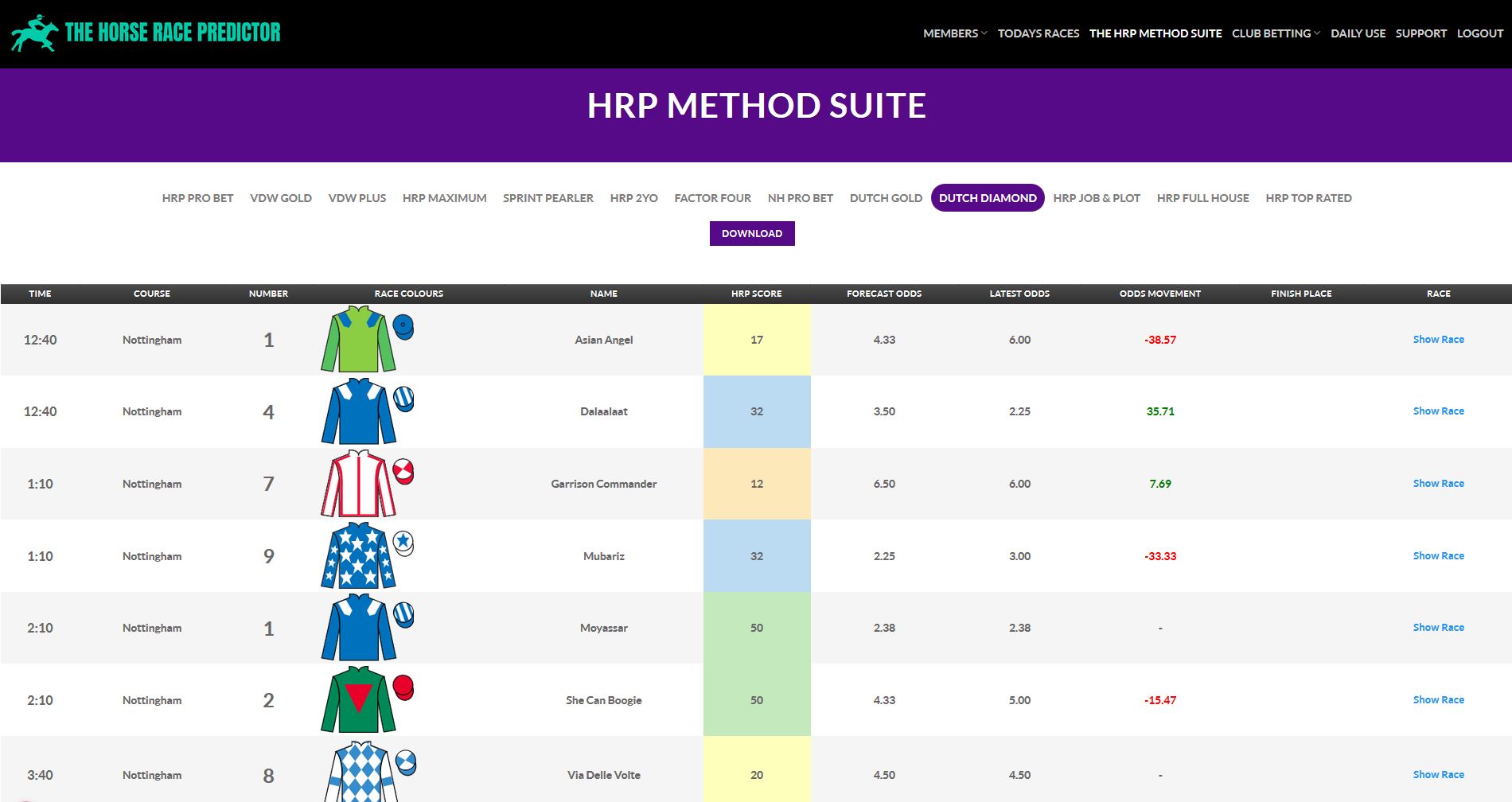Click Garrison Commander's red striped silks icon
This screenshot has height=802, width=1512.
click(x=367, y=483)
